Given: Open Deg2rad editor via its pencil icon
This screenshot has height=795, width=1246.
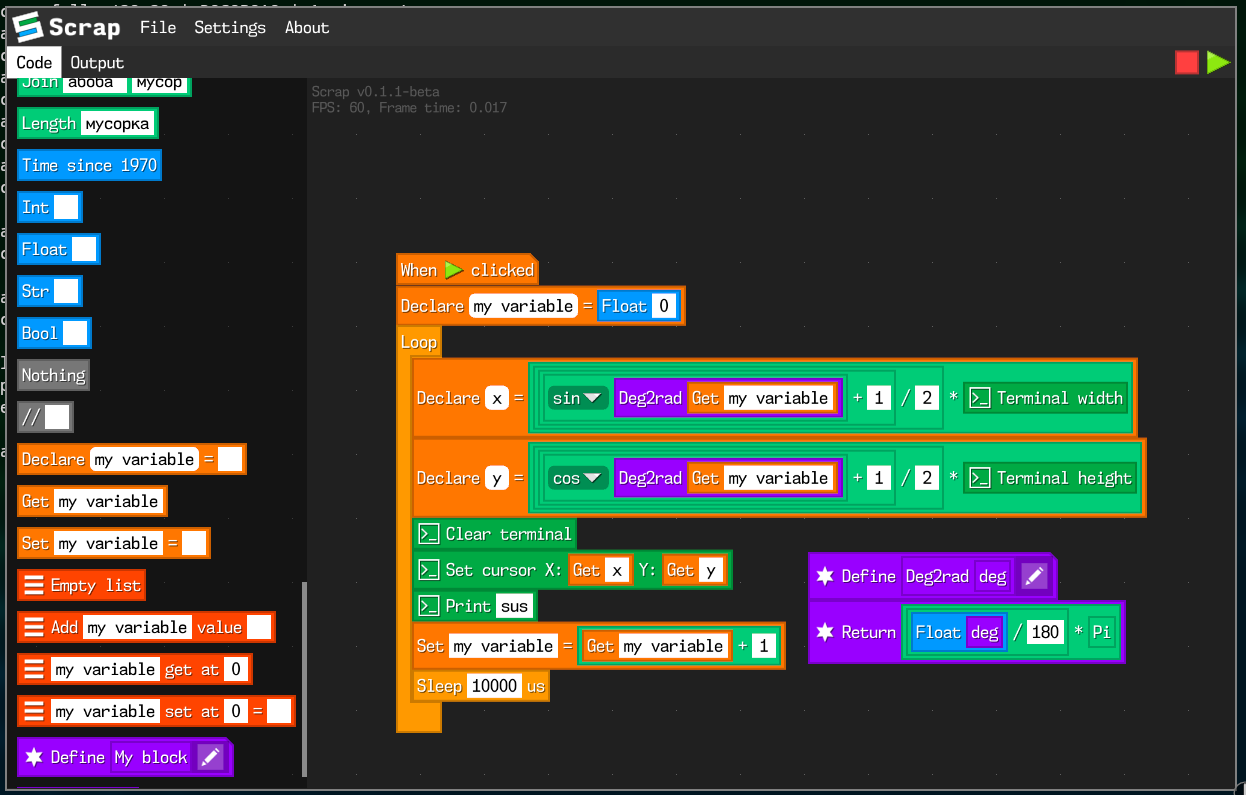Looking at the screenshot, I should (x=1035, y=576).
